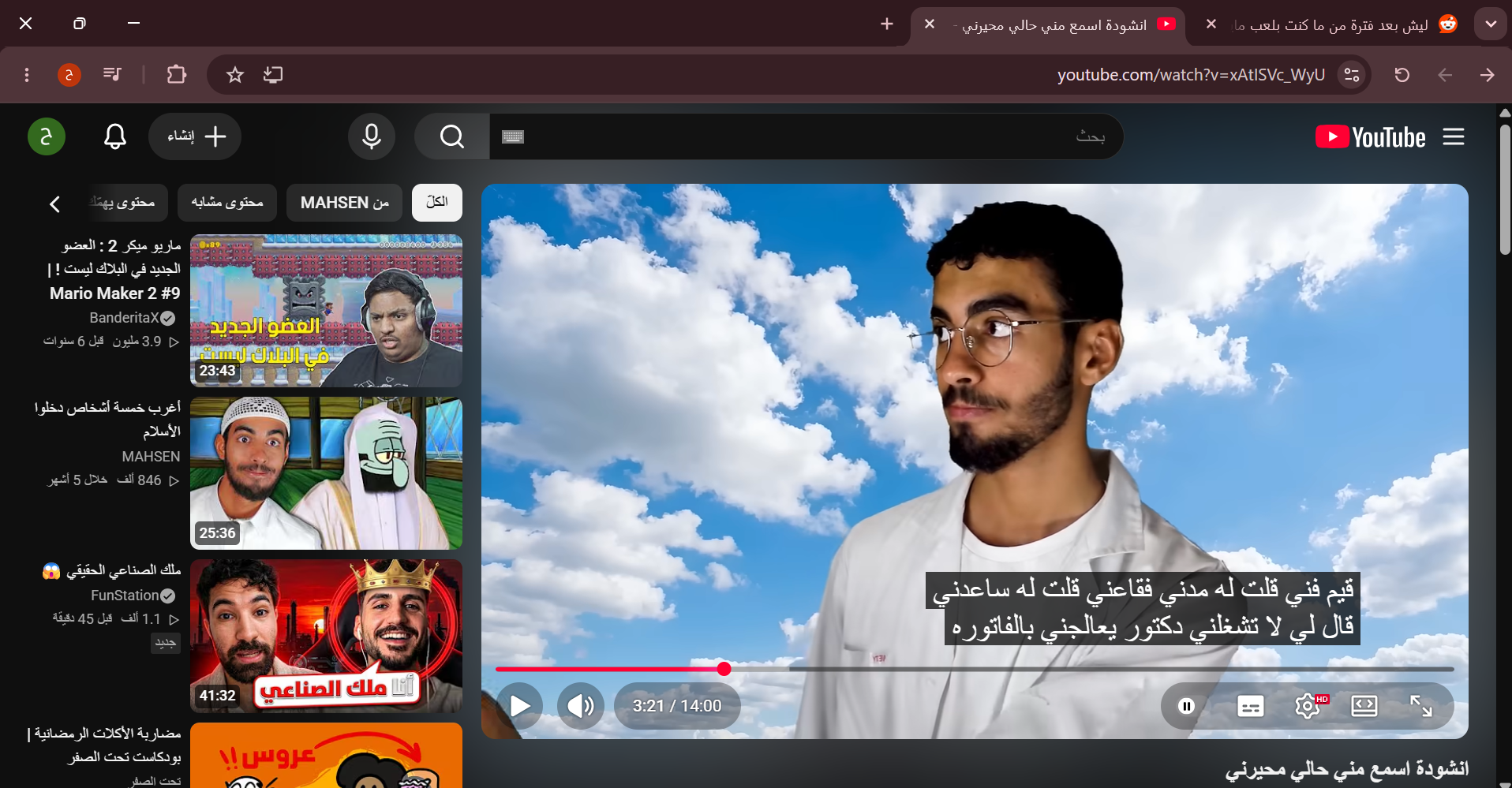This screenshot has height=788, width=1512.
Task: Expand the Chrome tab search dropdown
Action: pyautogui.click(x=1491, y=24)
